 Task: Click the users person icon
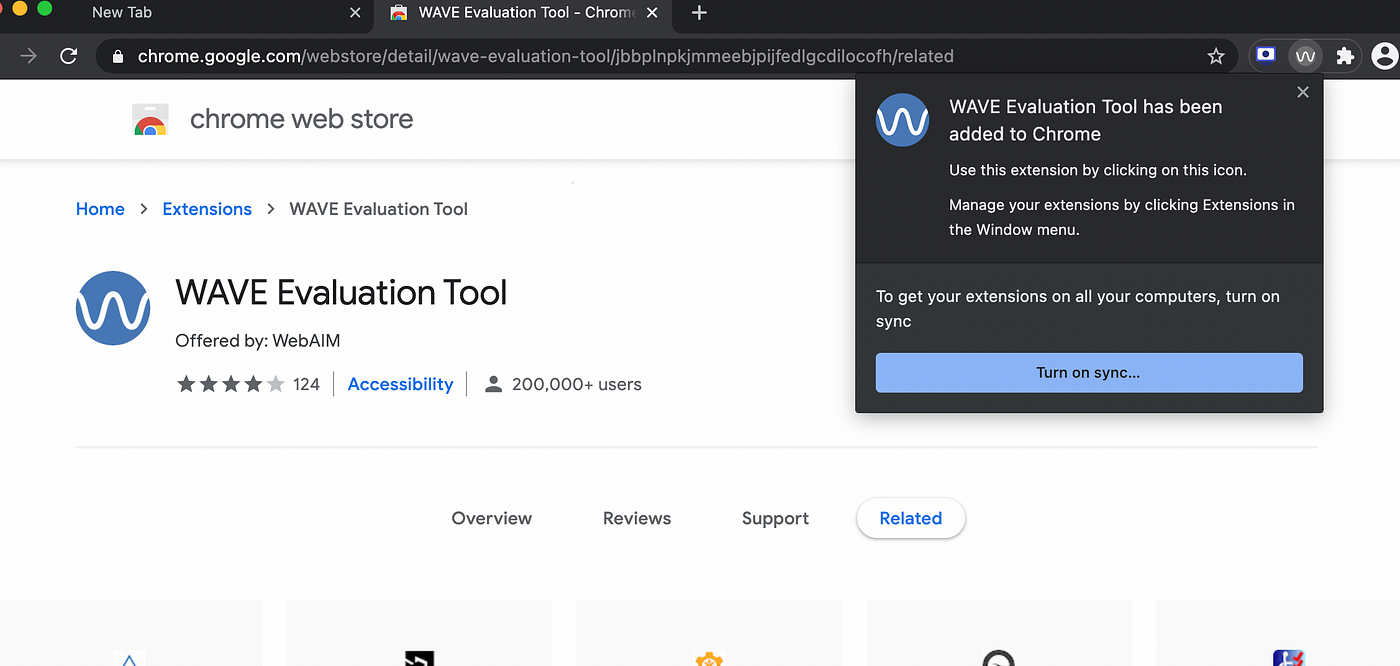[493, 384]
